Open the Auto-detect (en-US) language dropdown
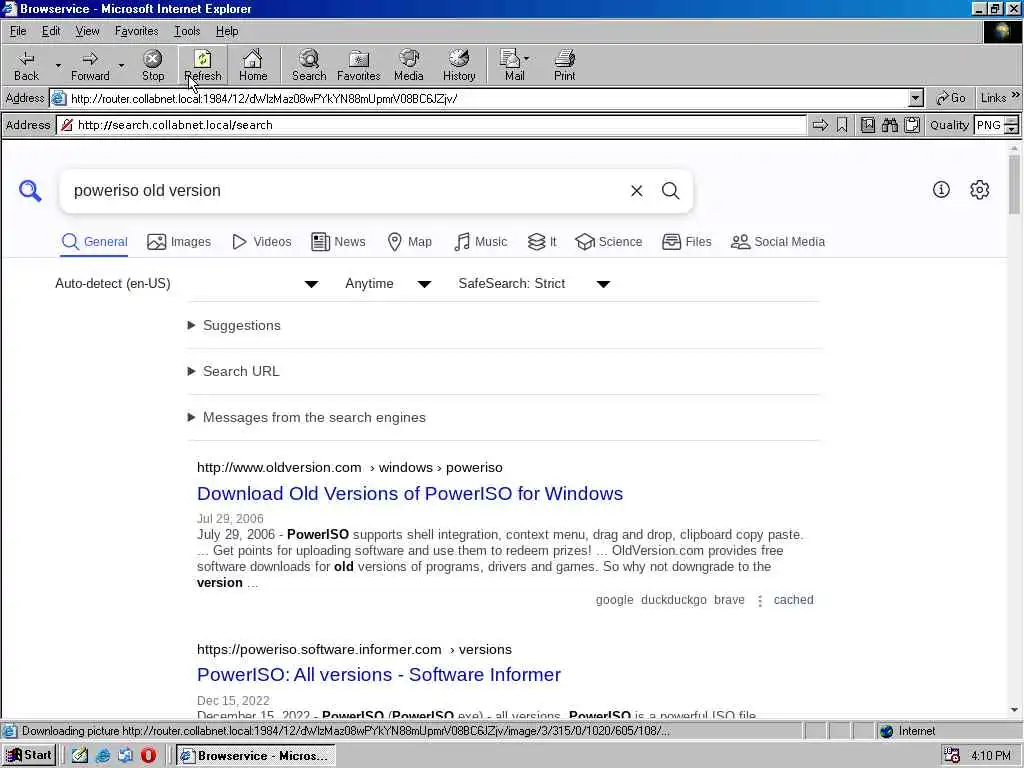Screen dimensions: 1024x768 tap(186, 283)
